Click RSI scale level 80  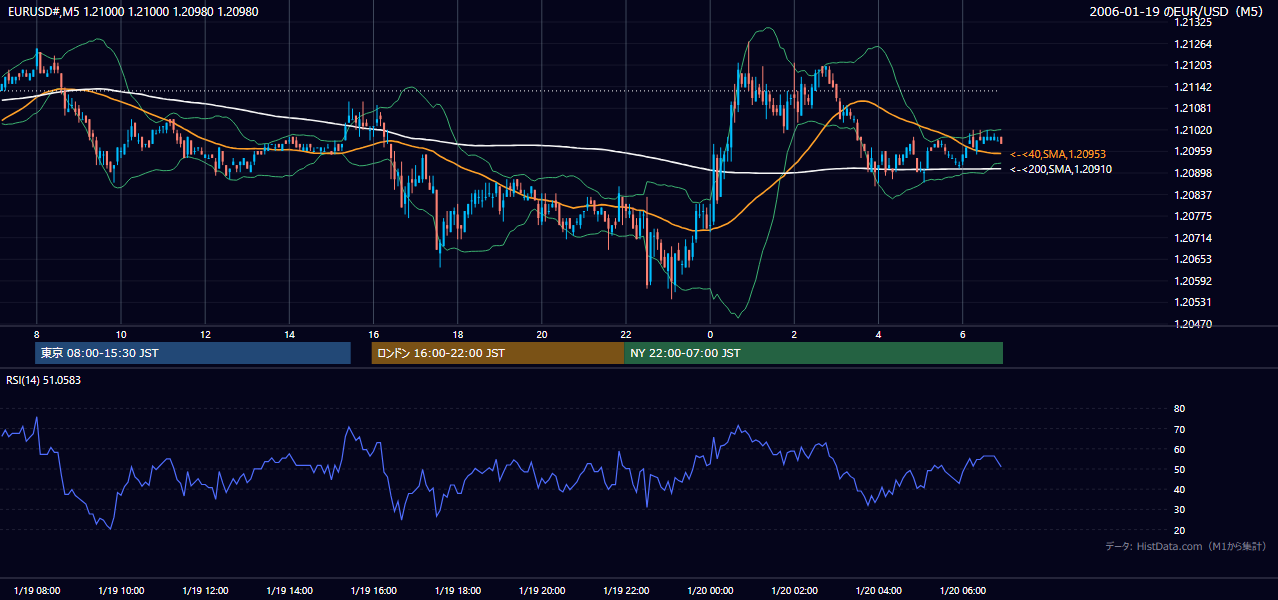coord(1179,409)
